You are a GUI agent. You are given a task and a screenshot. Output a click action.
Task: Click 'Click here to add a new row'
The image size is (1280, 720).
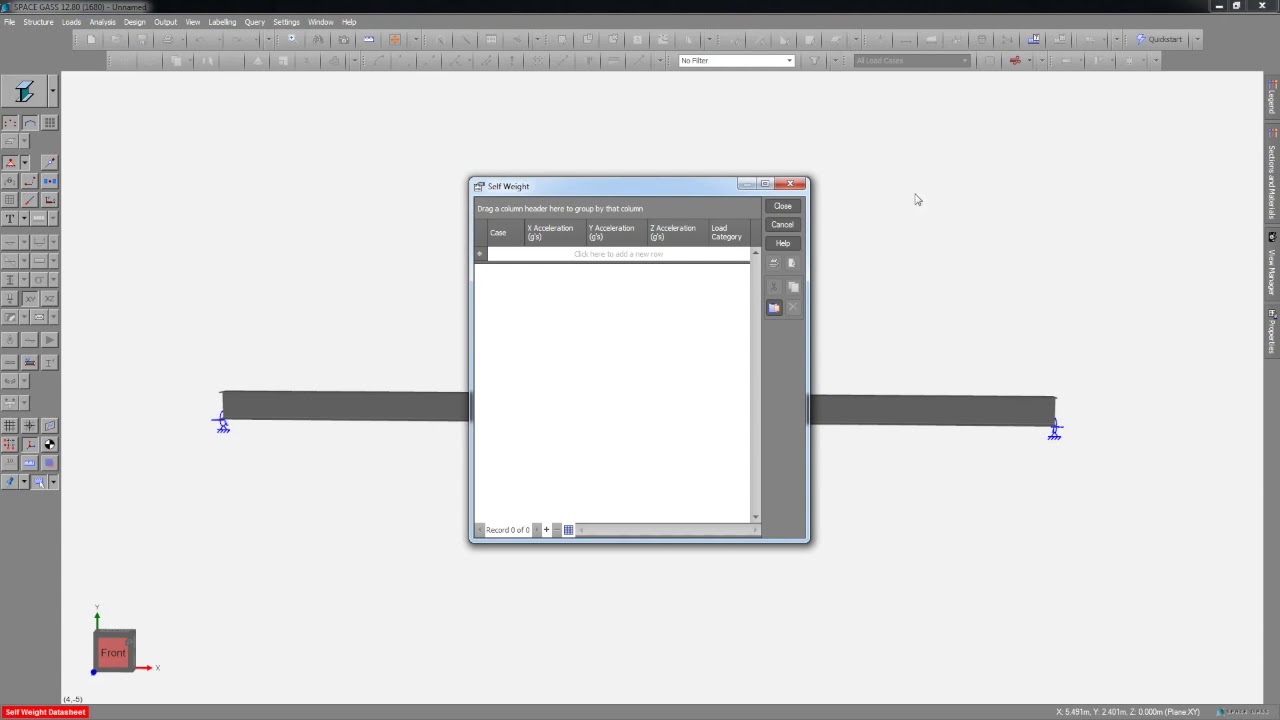click(x=618, y=254)
